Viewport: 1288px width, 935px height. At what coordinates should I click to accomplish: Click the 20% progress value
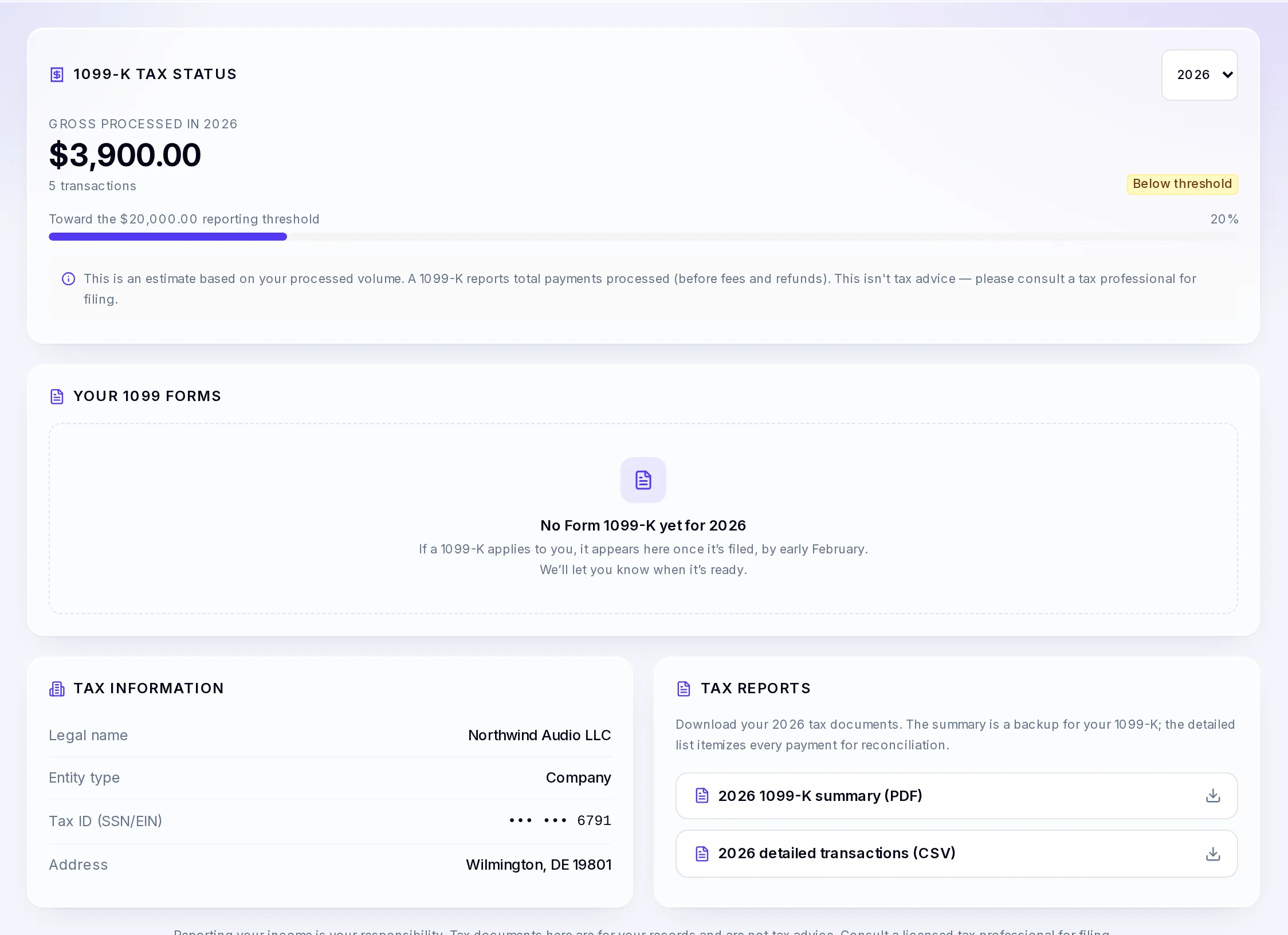[1224, 219]
